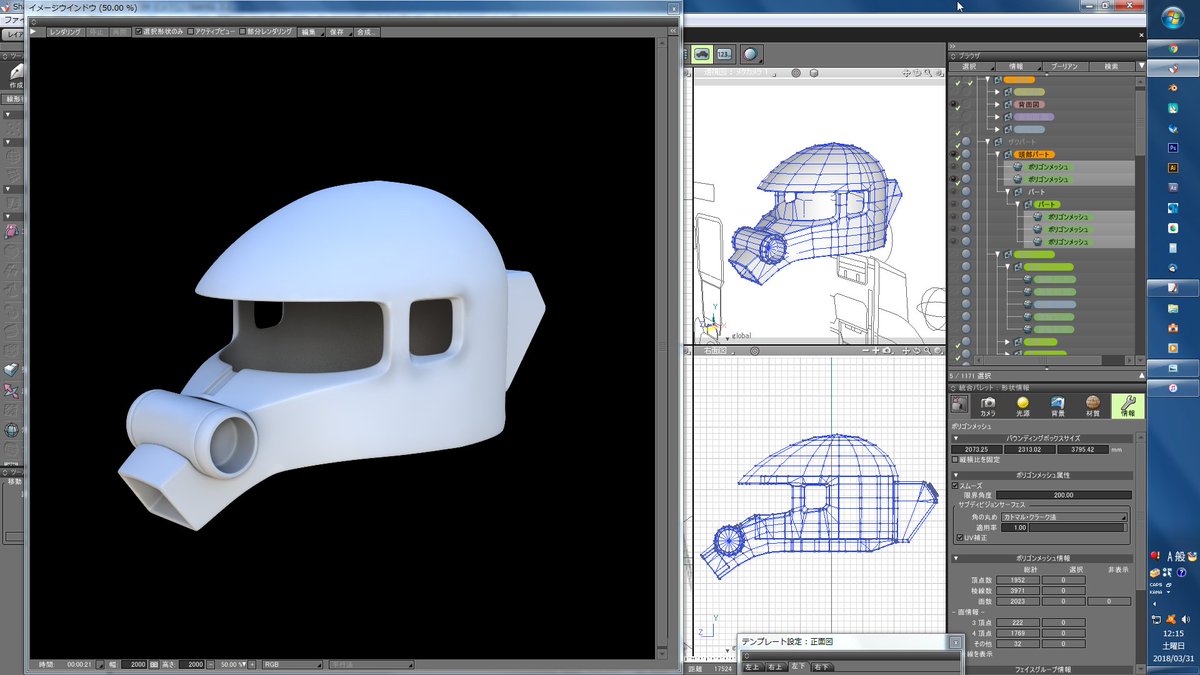Click the iTunes icon in the taskbar

pyautogui.click(x=1173, y=387)
